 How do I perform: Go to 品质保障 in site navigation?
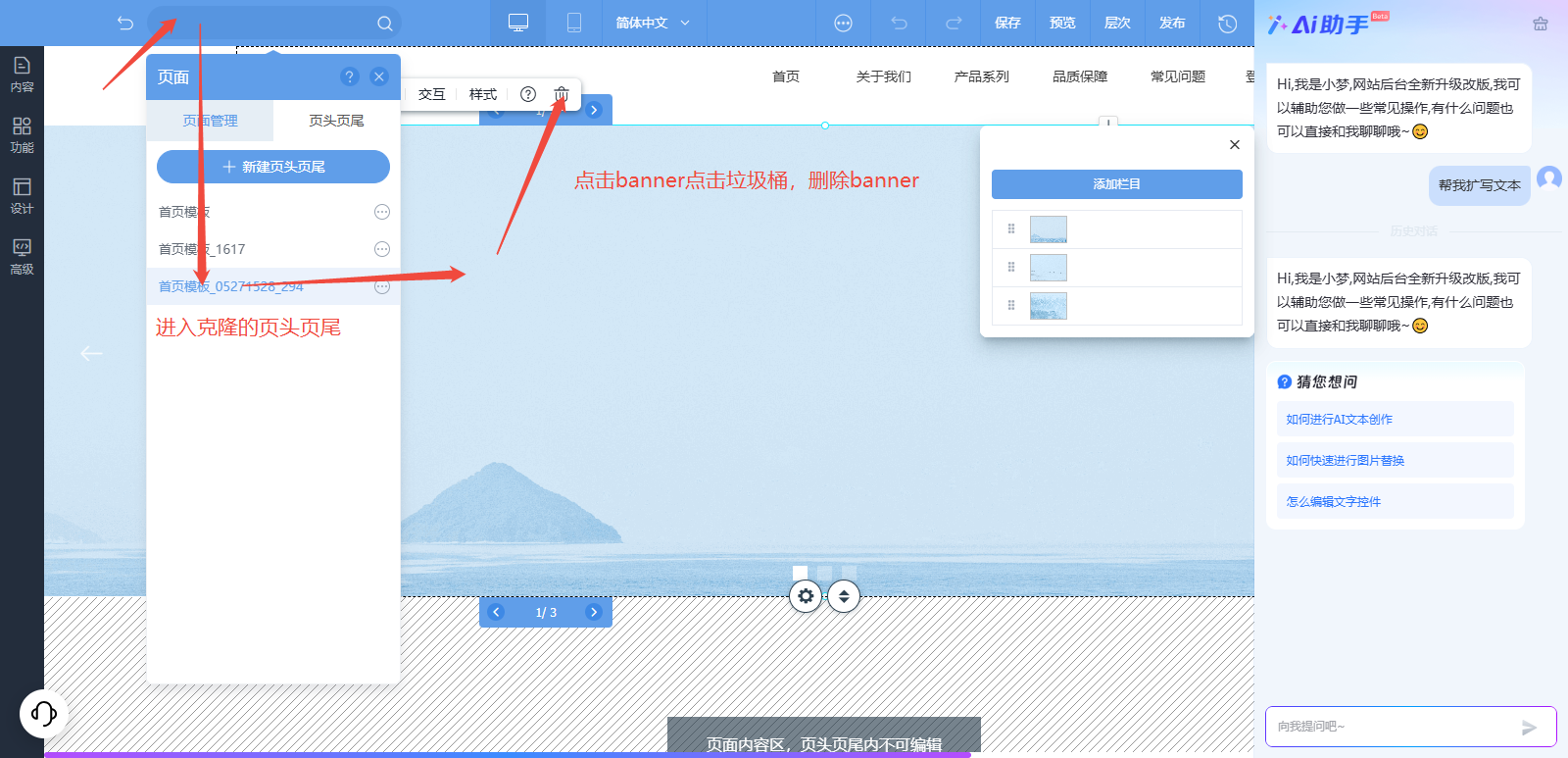coord(1080,76)
